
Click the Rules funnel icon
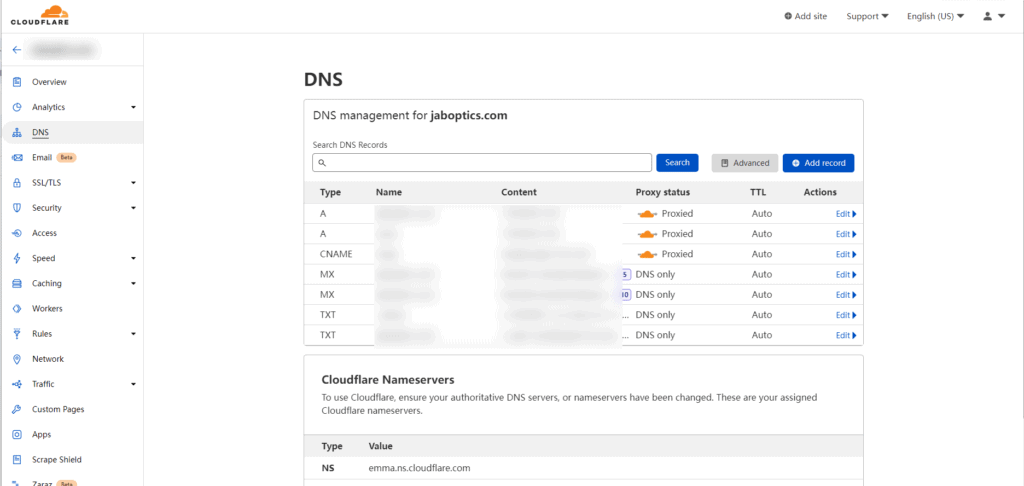tap(18, 334)
